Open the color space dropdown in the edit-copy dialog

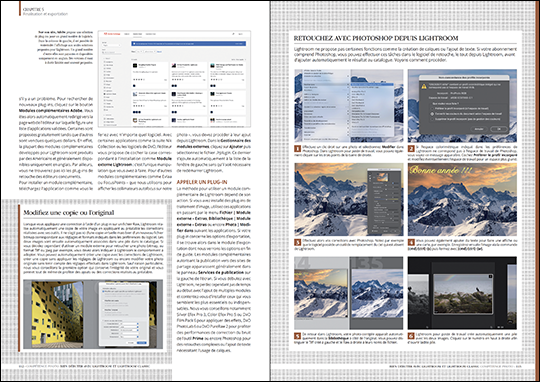(x=129, y=327)
